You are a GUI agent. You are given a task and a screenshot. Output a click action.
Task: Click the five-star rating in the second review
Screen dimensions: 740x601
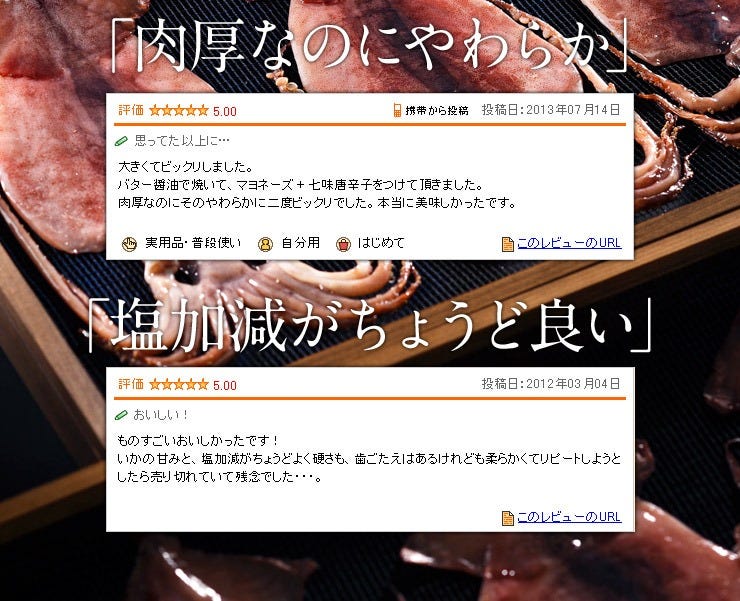(x=178, y=385)
